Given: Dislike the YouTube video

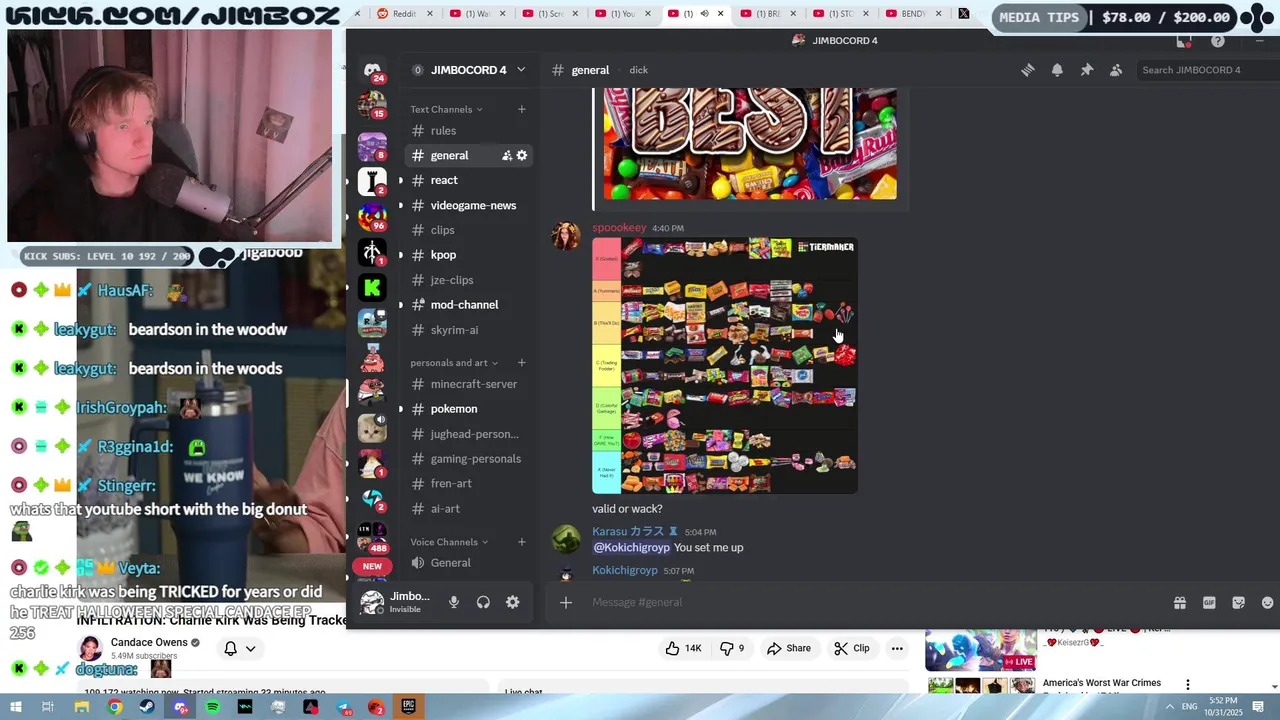Looking at the screenshot, I should click(732, 648).
